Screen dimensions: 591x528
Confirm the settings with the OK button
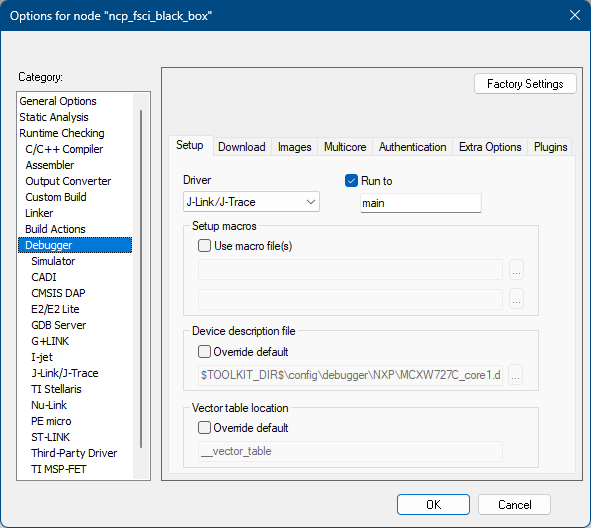click(x=433, y=505)
